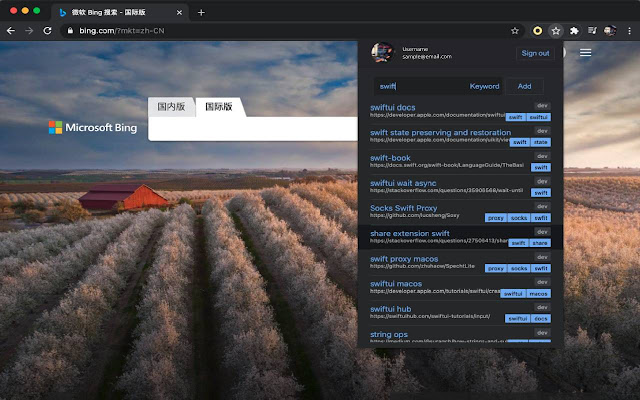Bookmark this page with the address bar star
Screen dimensions: 640x400
pyautogui.click(x=515, y=31)
